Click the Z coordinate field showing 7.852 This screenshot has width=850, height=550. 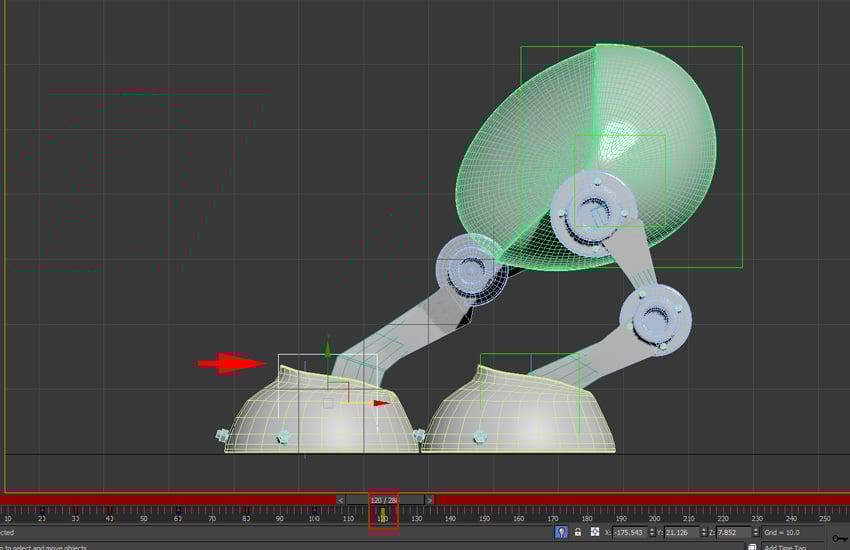[x=733, y=533]
